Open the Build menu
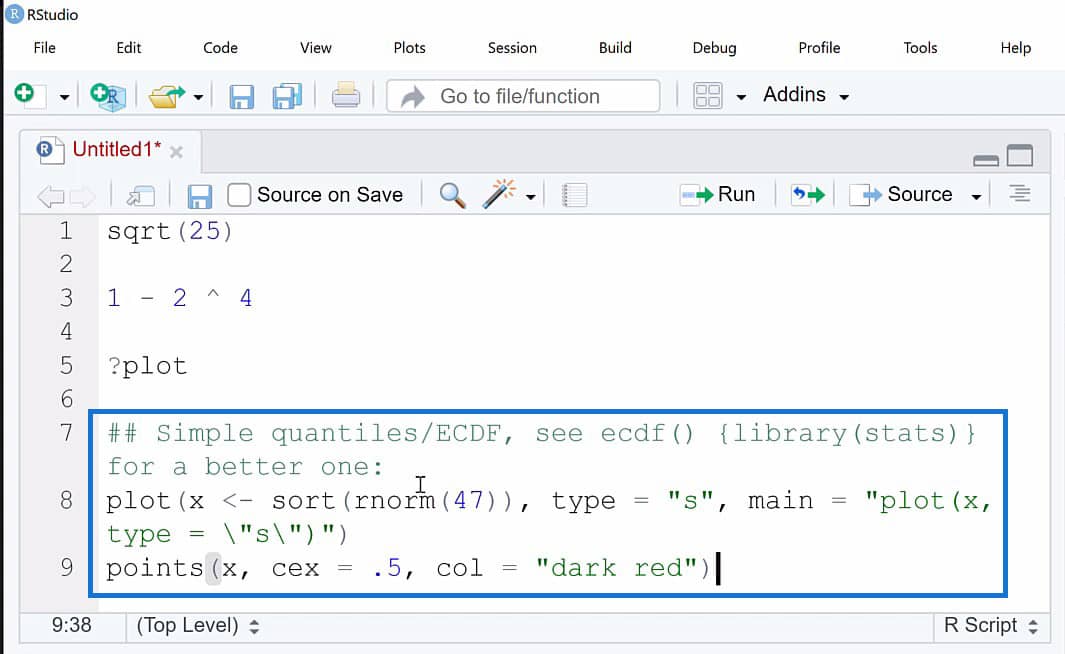1065x654 pixels. coord(615,48)
